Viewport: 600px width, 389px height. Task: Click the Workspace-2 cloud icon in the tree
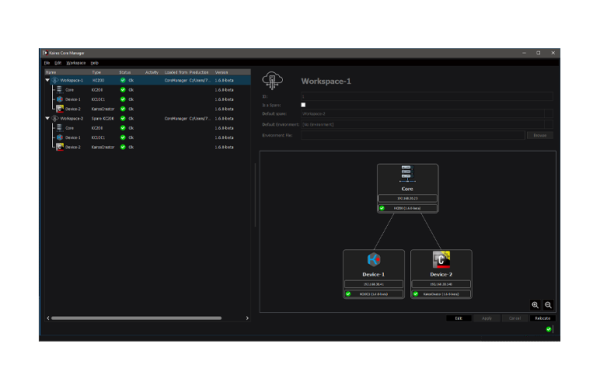click(x=55, y=119)
